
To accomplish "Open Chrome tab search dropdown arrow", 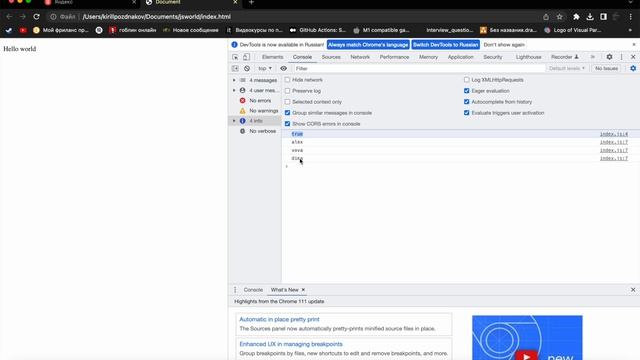I will (631, 2).
